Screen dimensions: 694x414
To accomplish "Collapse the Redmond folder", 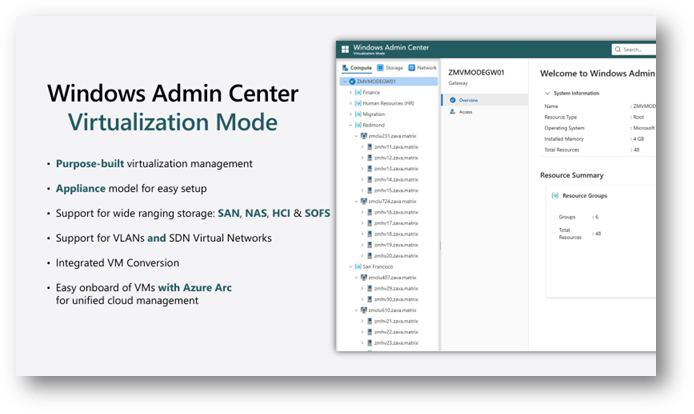I will coord(349,125).
